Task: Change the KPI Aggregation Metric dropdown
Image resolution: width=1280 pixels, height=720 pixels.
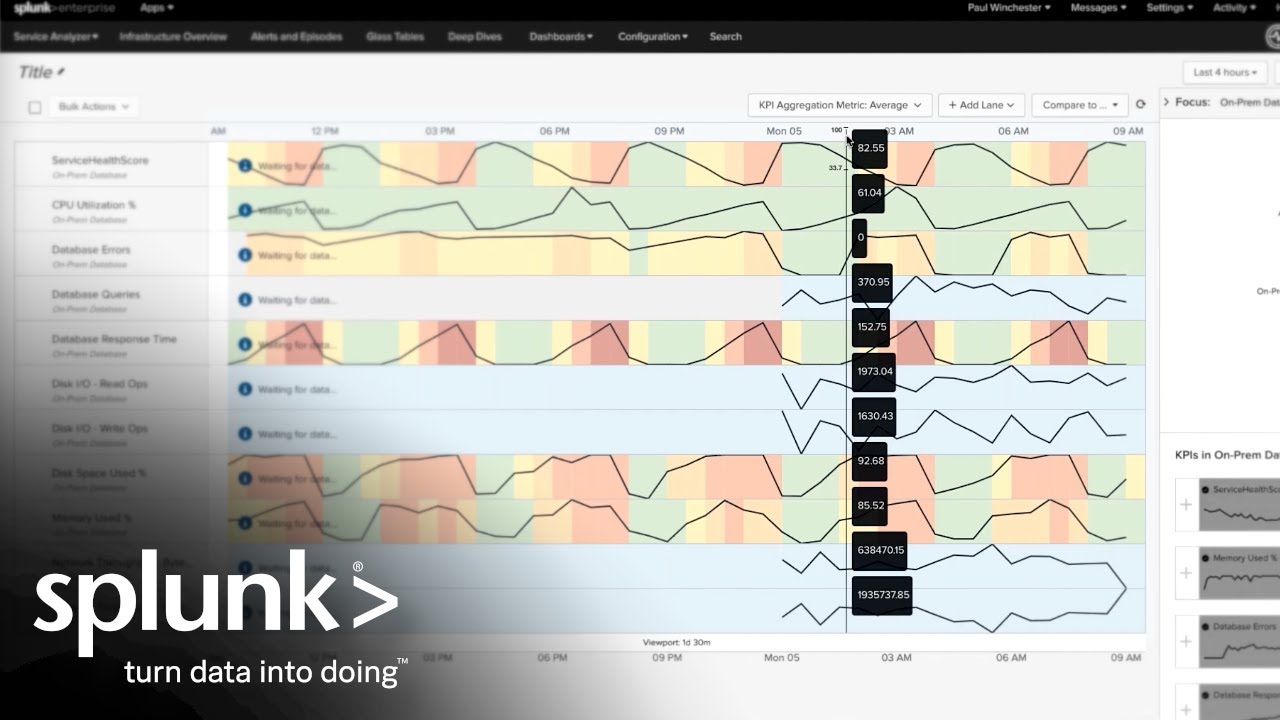Action: pos(840,105)
